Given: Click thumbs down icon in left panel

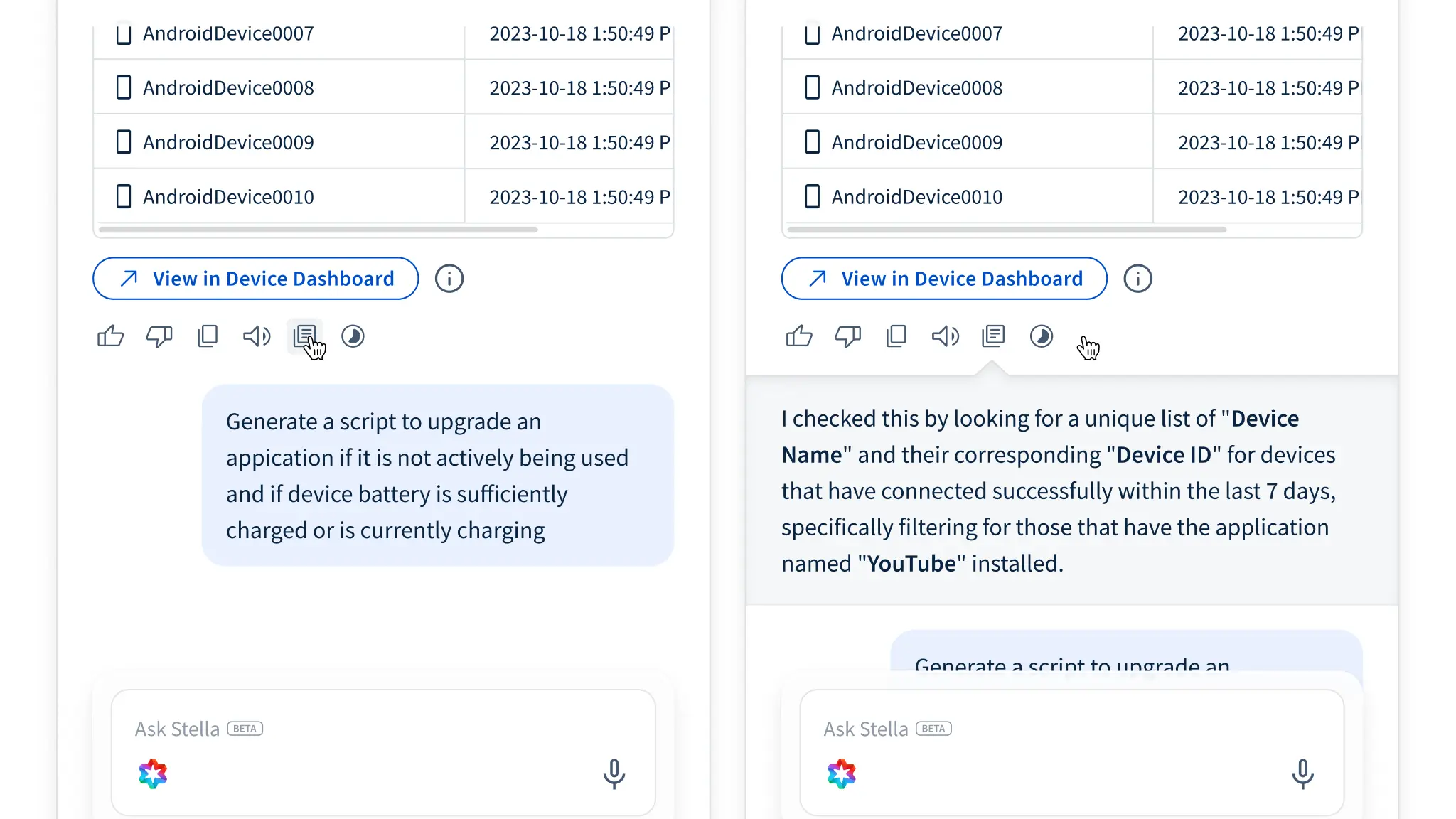Looking at the screenshot, I should pos(159,336).
